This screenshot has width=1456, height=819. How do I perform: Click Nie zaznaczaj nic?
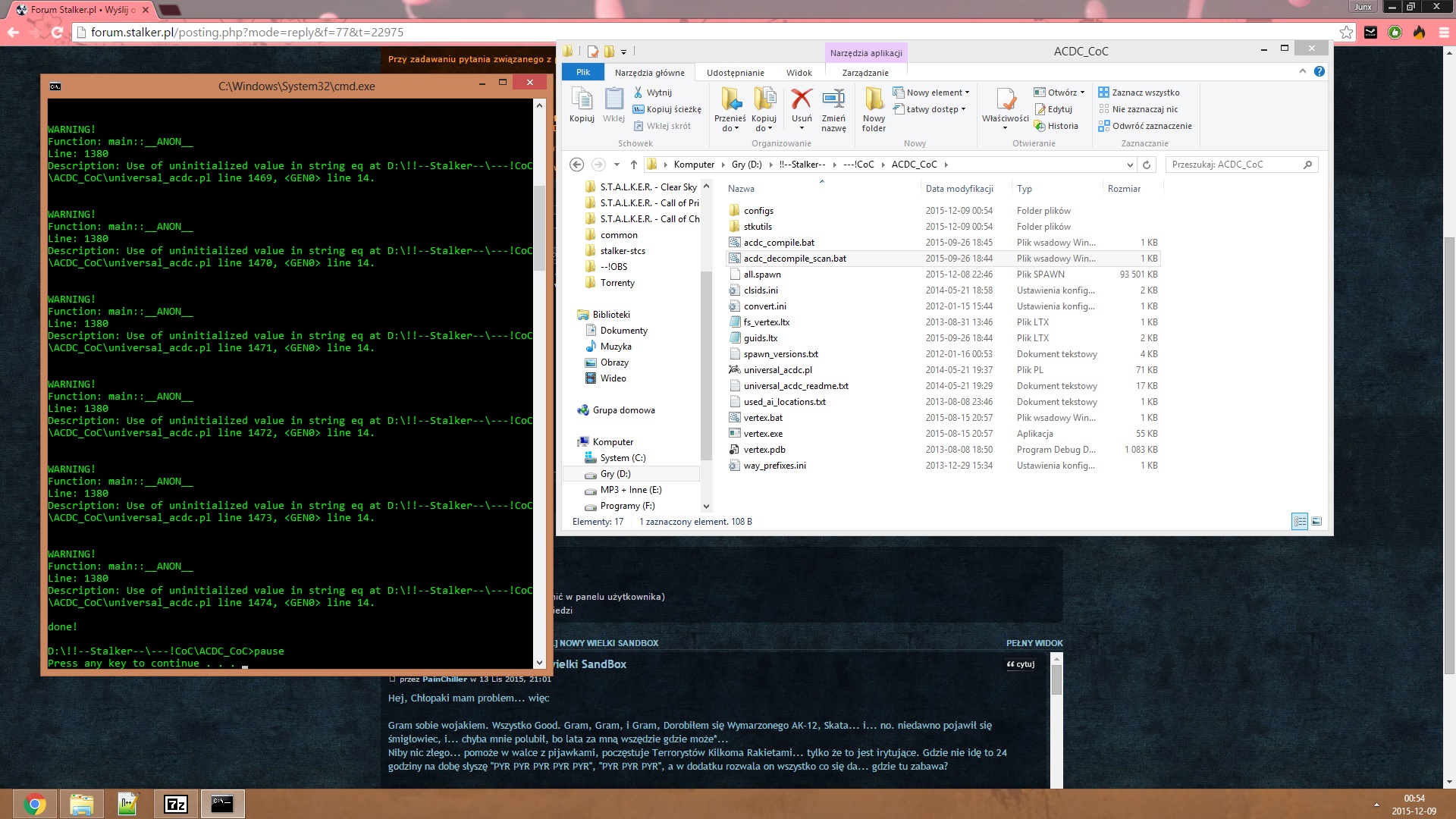1138,109
